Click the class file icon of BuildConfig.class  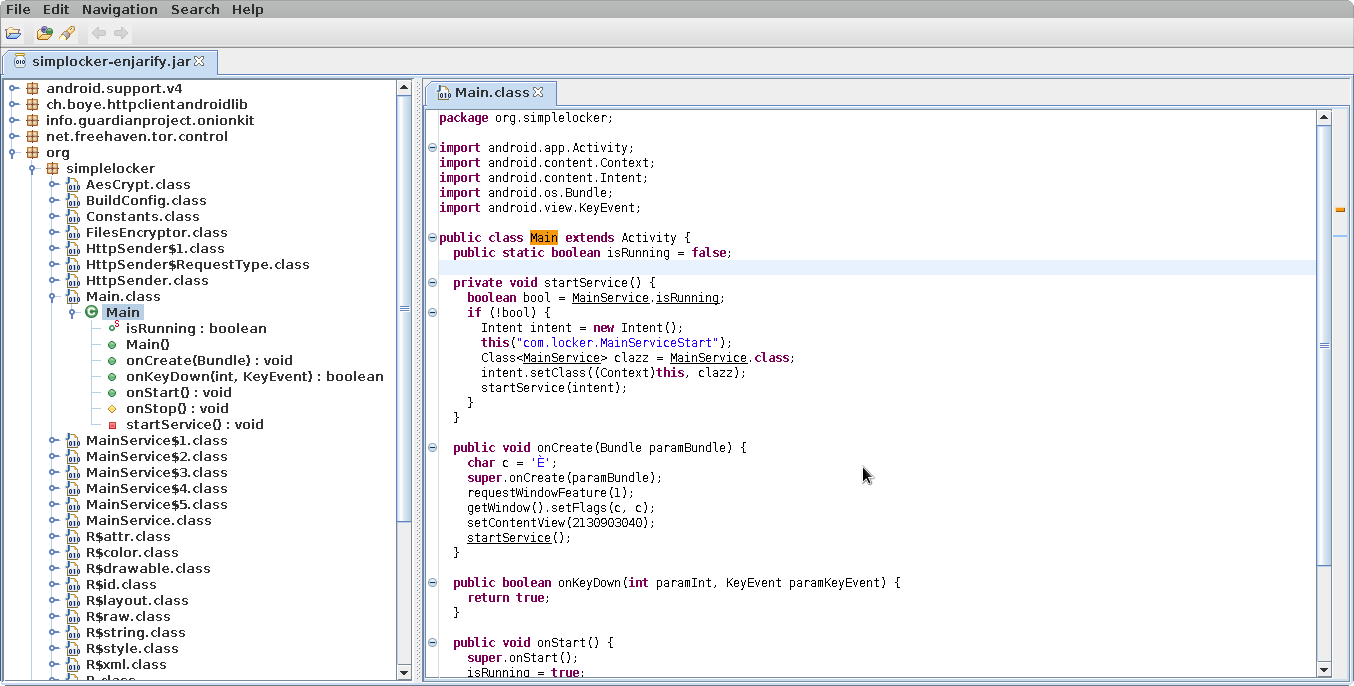[73, 200]
